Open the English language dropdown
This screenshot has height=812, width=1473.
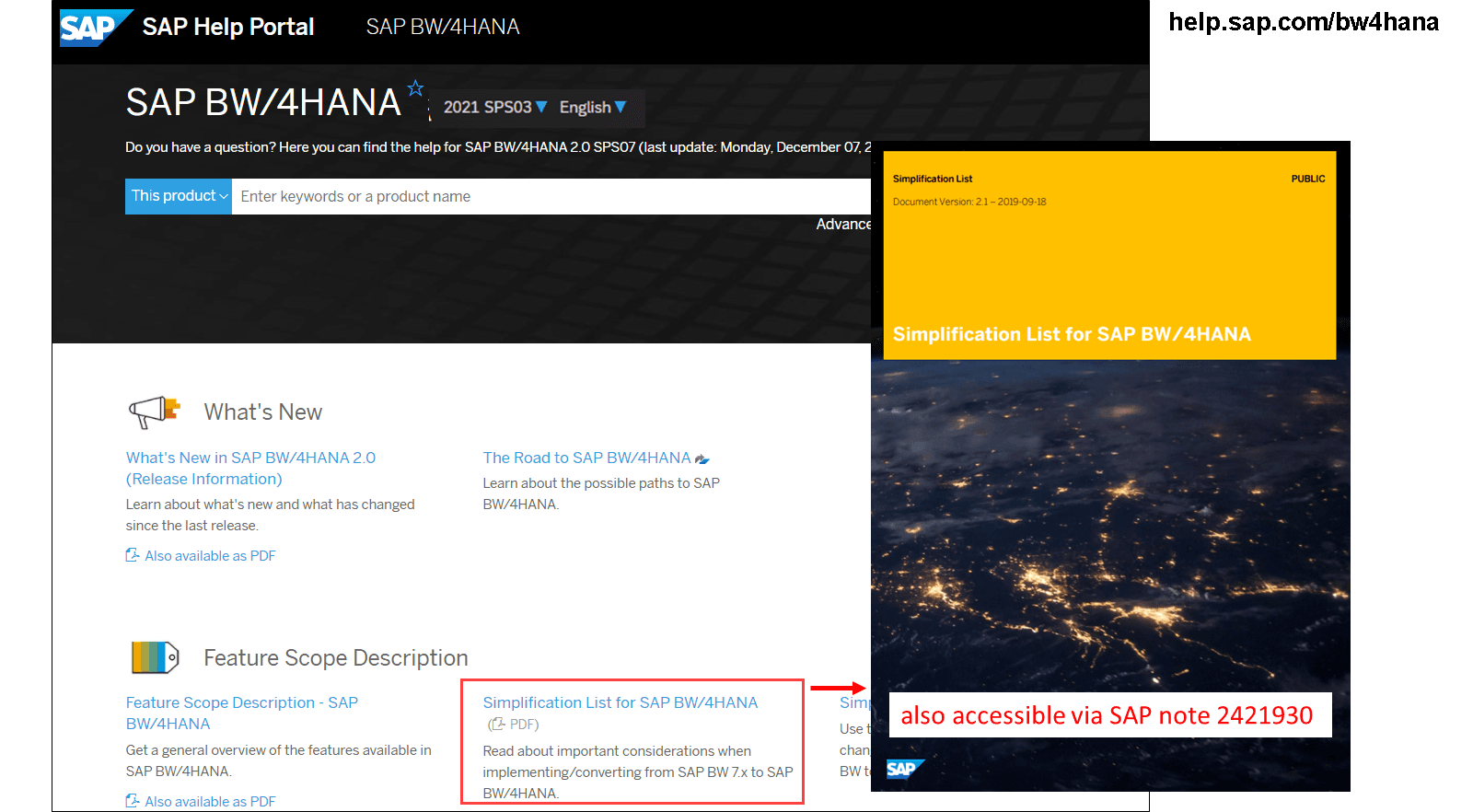pos(593,108)
